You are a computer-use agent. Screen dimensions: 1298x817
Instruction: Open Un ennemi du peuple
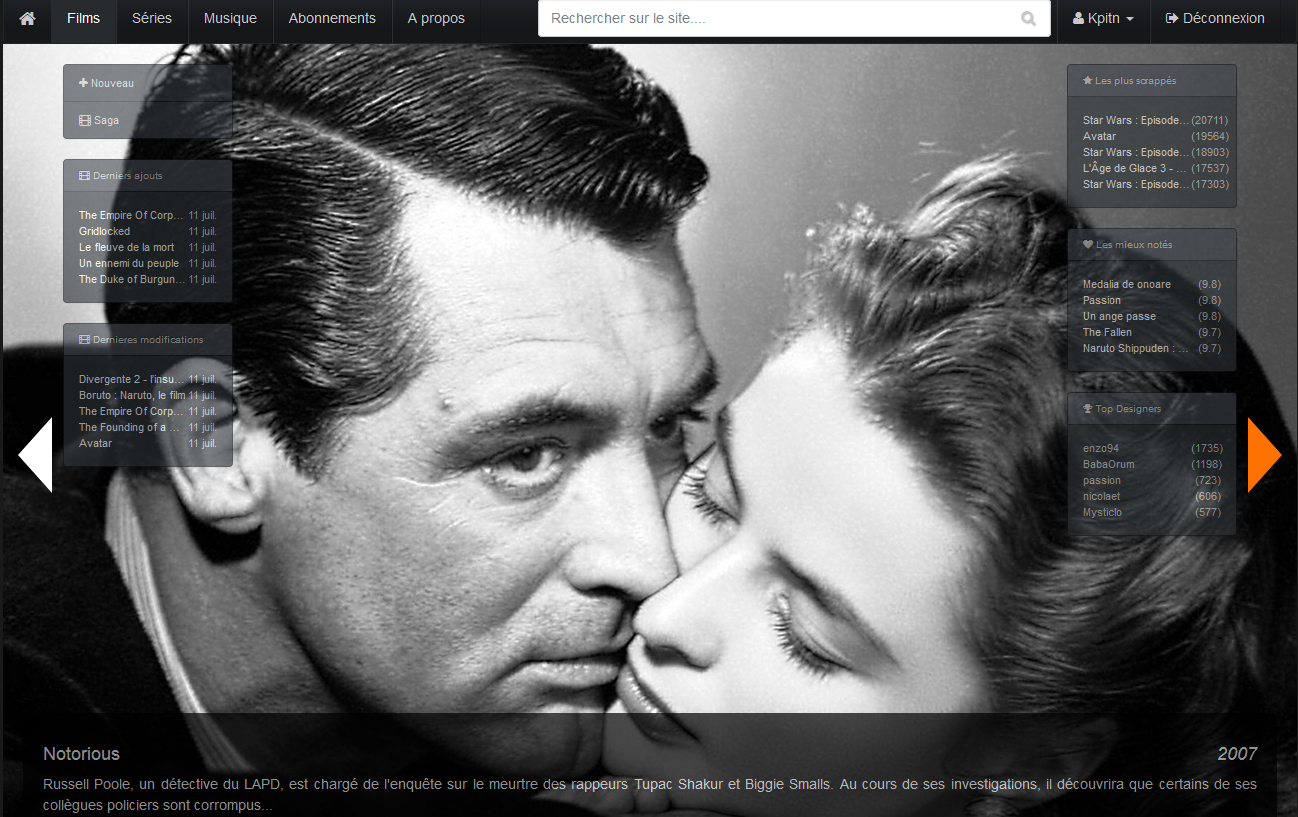point(129,263)
